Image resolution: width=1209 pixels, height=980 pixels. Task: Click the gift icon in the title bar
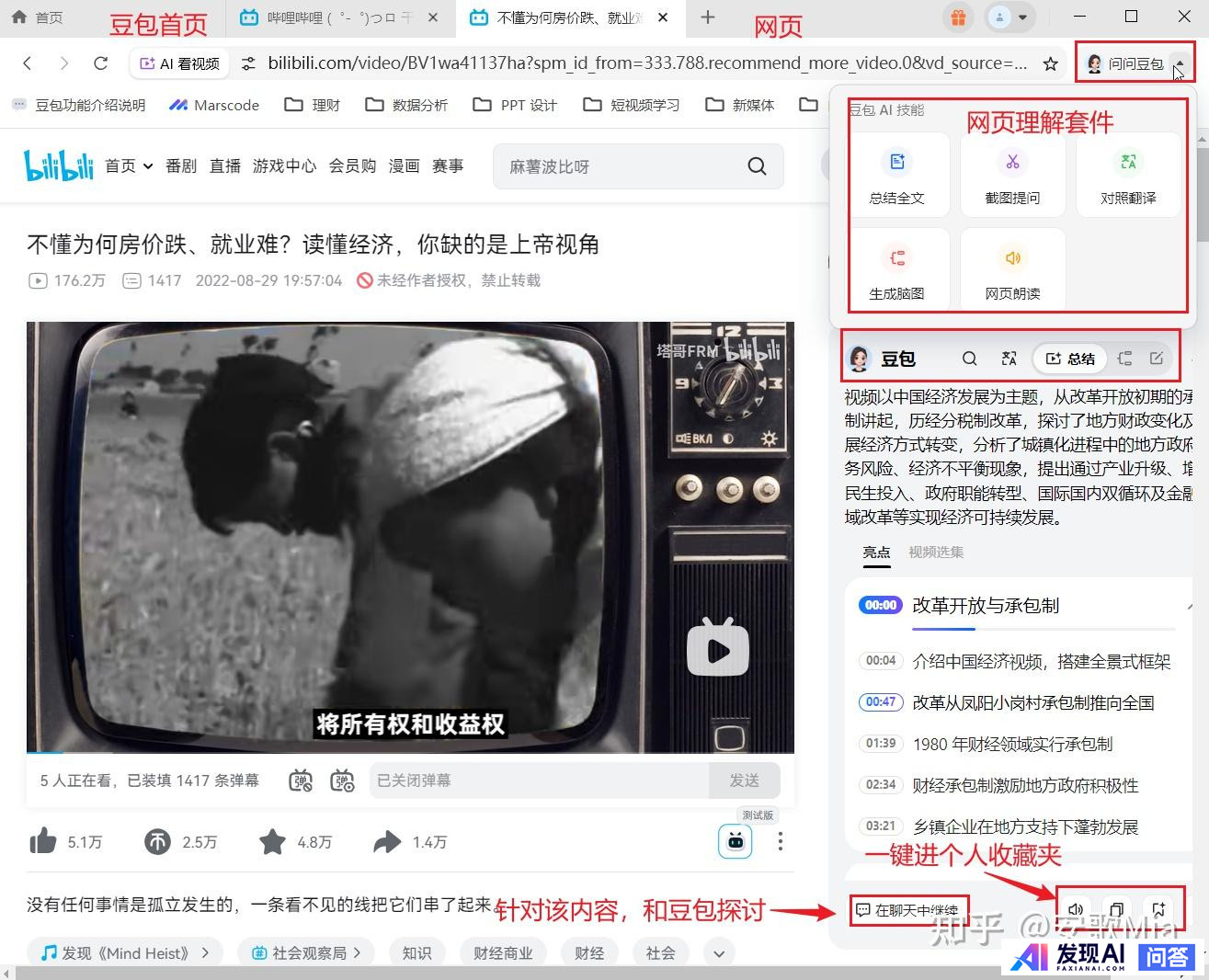tap(958, 17)
